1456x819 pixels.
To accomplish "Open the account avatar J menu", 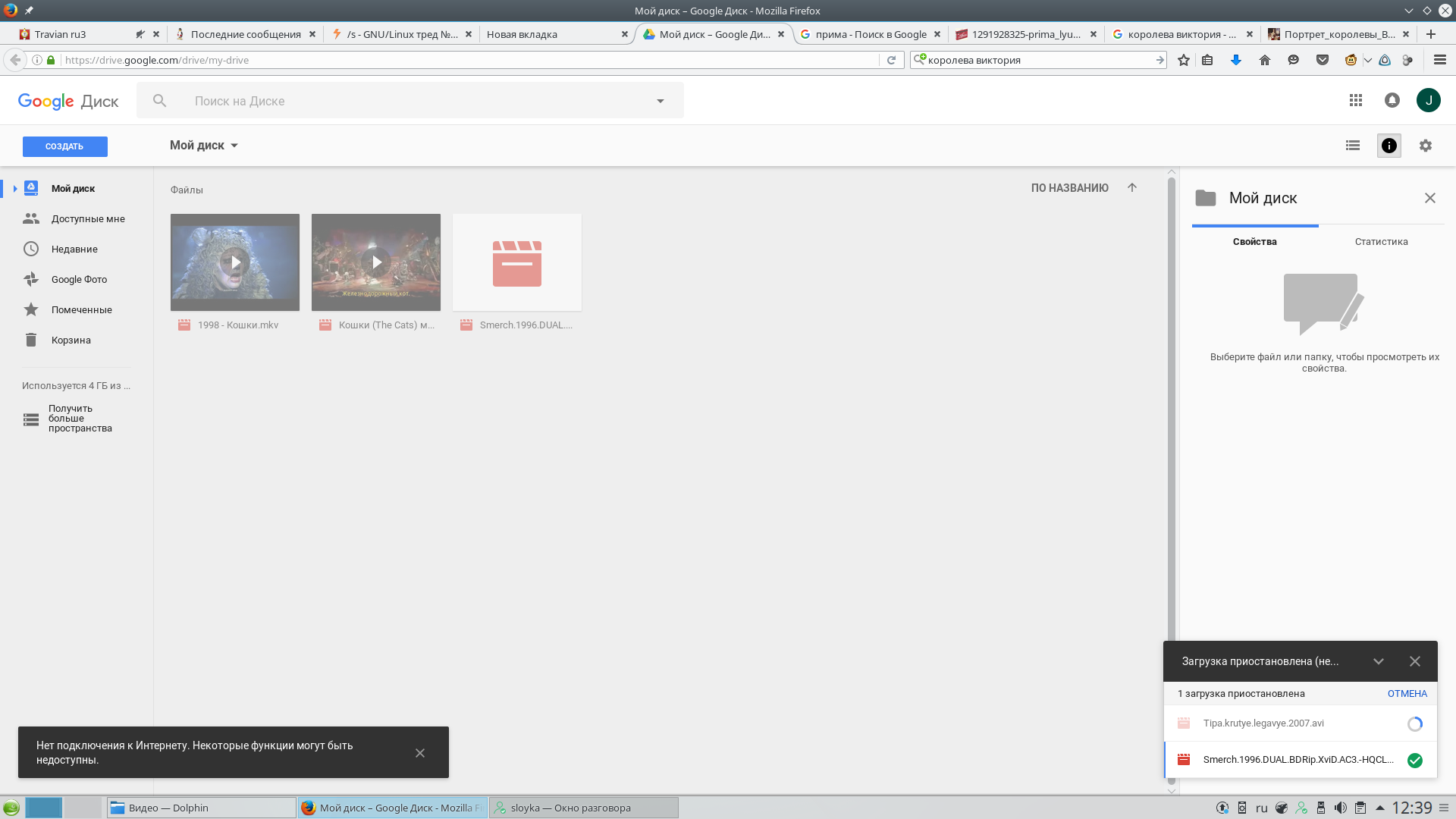I will 1429,100.
